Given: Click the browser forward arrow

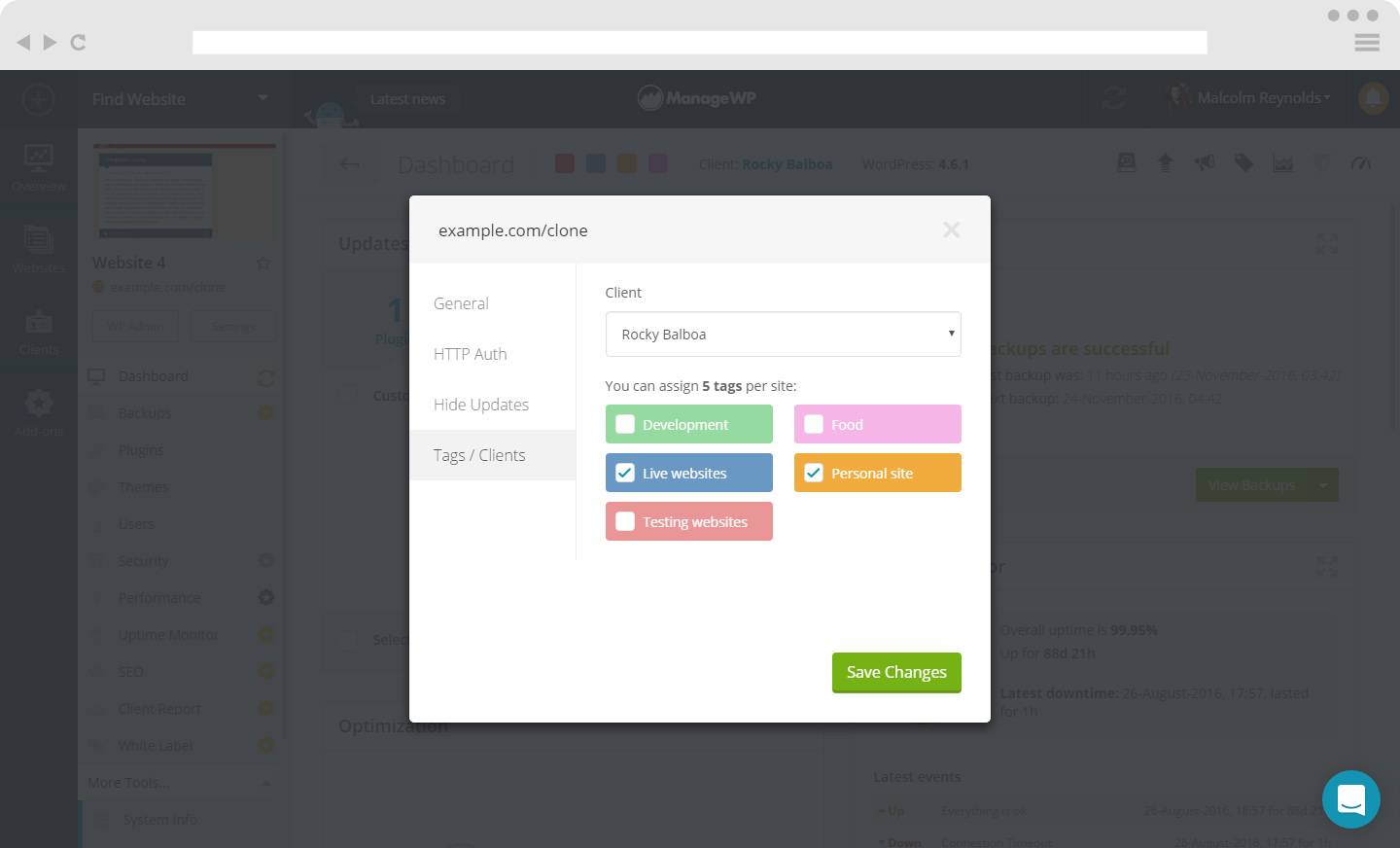Looking at the screenshot, I should click(50, 42).
